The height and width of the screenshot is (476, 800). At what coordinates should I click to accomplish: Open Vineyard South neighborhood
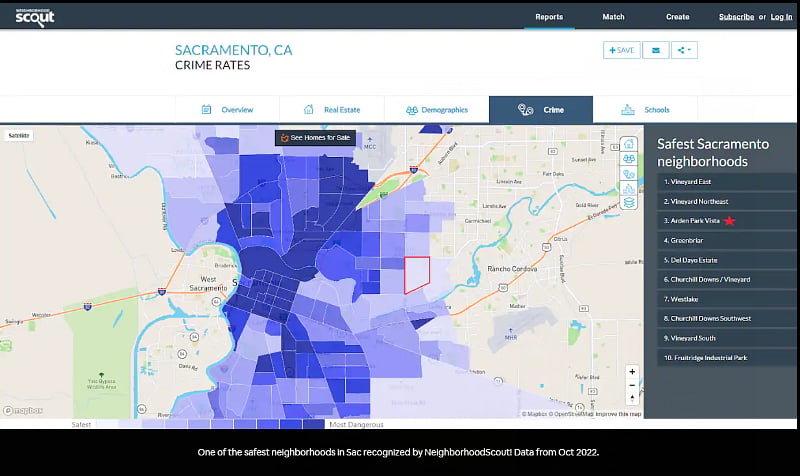click(x=727, y=338)
